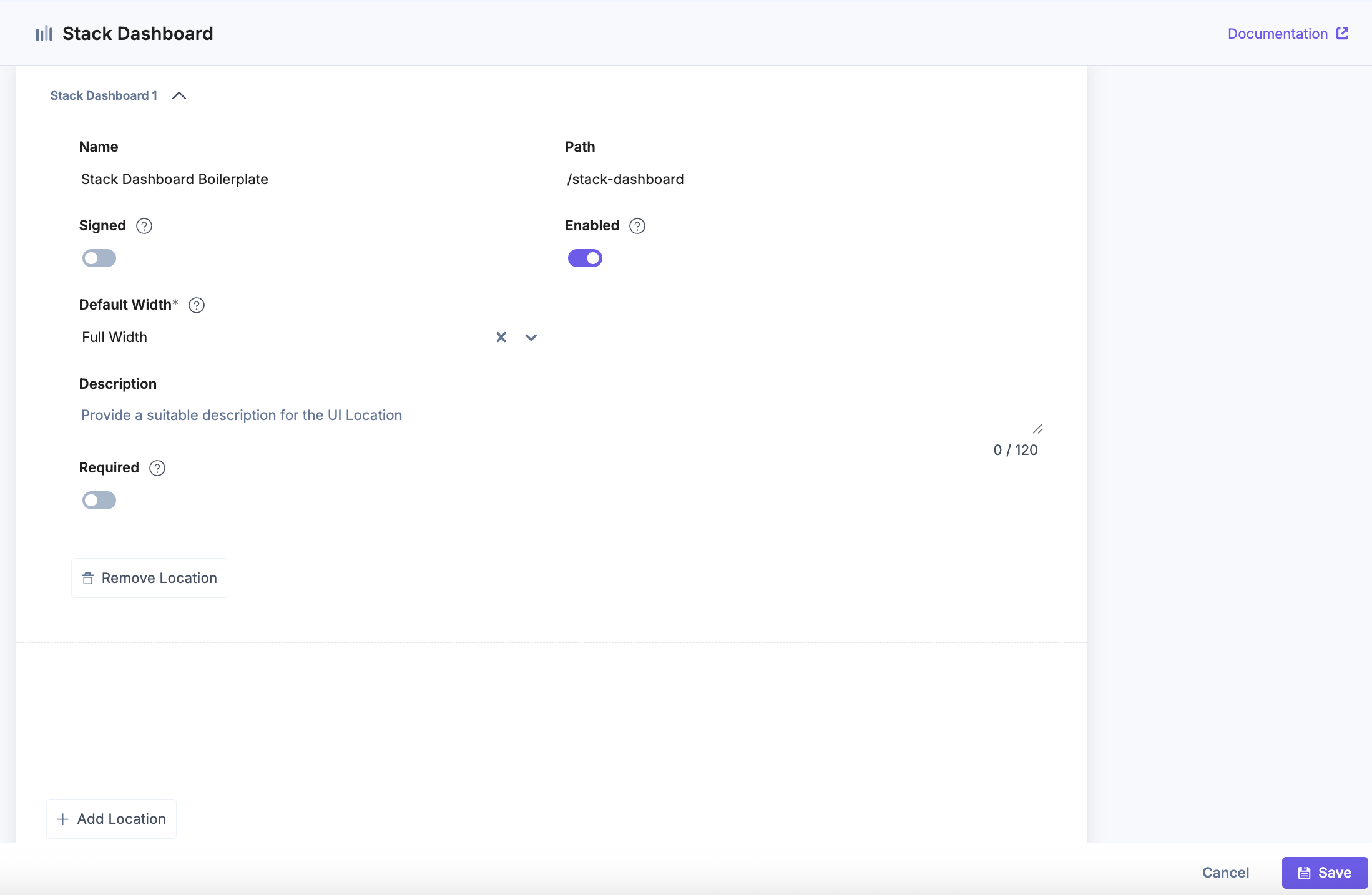Clear the Default Width selection with the X icon
This screenshot has width=1372, height=895.
point(501,337)
